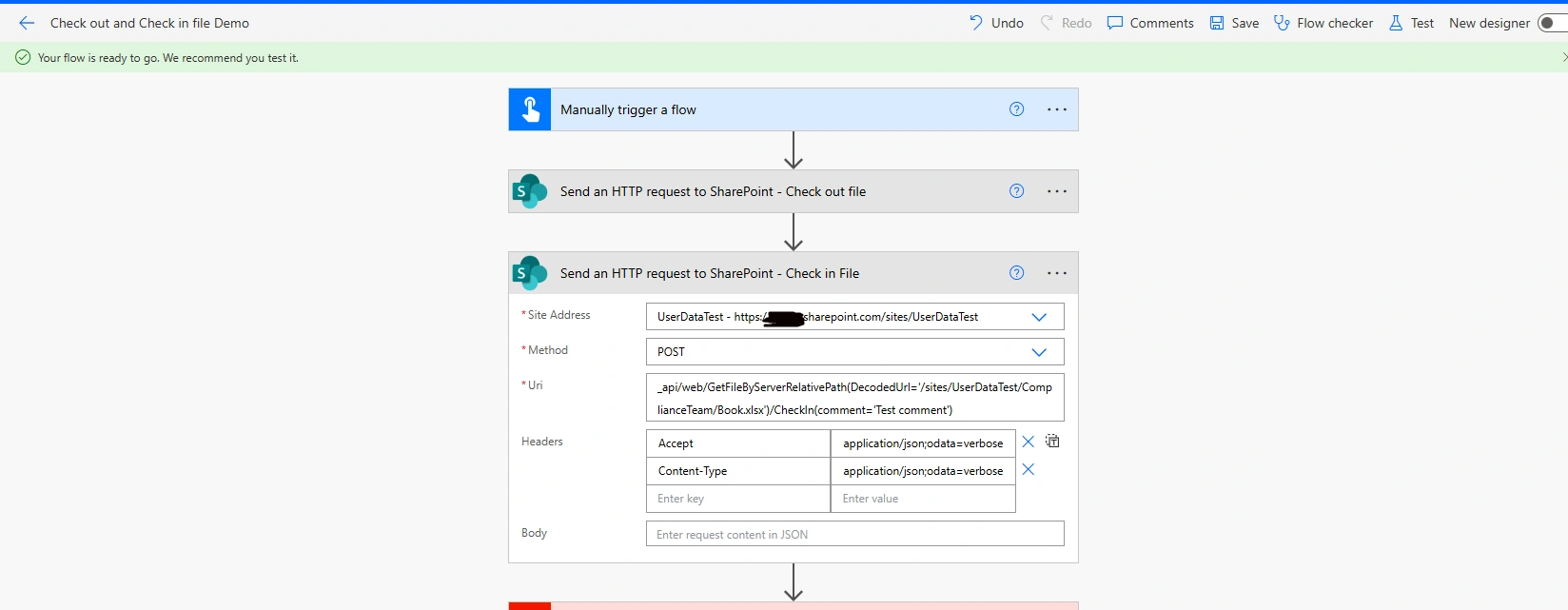This screenshot has width=1568, height=610.
Task: Edit the Content-Type header key field
Action: (x=738, y=471)
